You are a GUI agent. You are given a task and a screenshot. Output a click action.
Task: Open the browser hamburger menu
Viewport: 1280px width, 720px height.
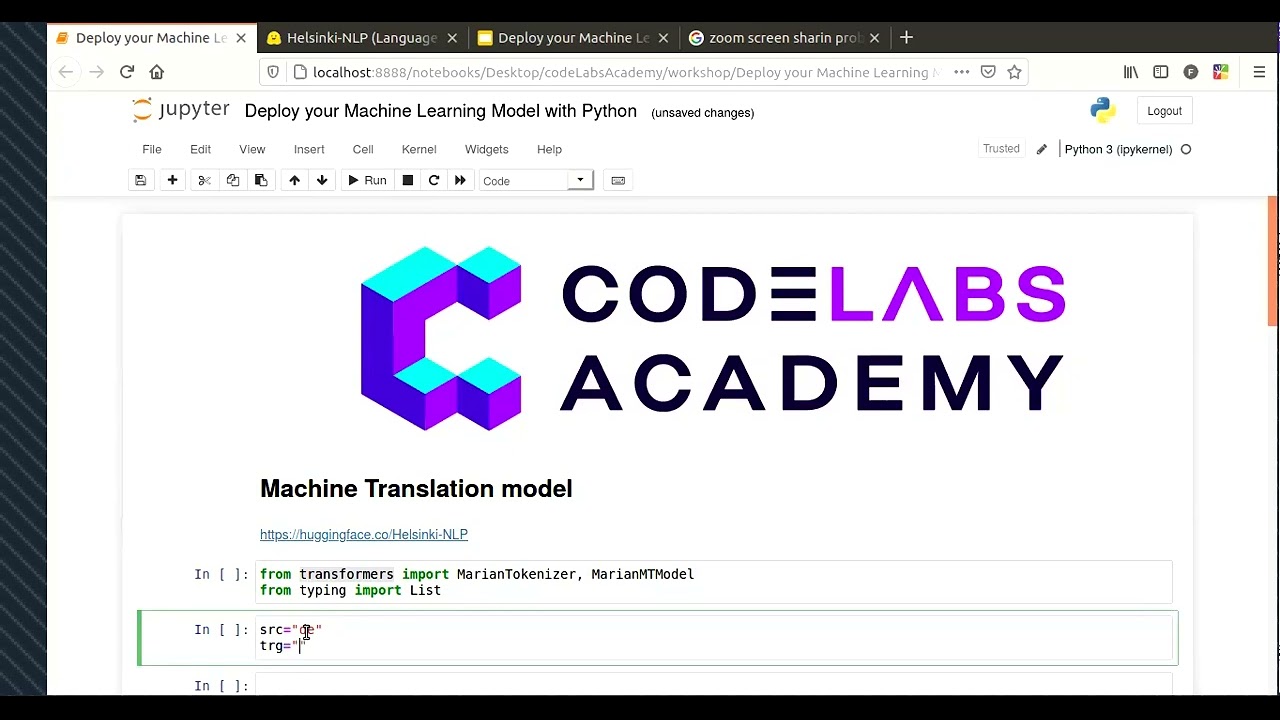pyautogui.click(x=1259, y=72)
